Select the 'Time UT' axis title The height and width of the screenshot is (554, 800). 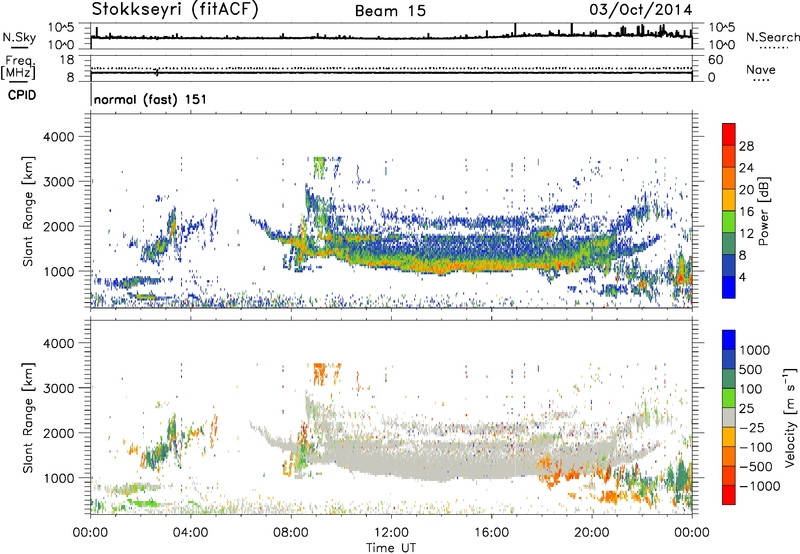(391, 548)
